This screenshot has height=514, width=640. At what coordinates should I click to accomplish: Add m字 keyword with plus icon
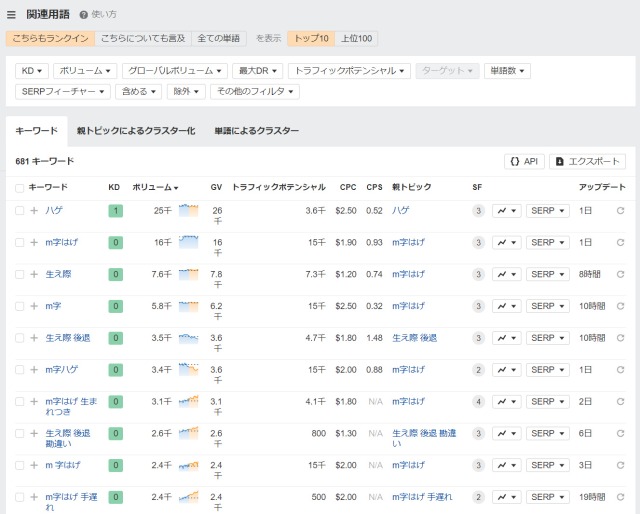pyautogui.click(x=34, y=306)
